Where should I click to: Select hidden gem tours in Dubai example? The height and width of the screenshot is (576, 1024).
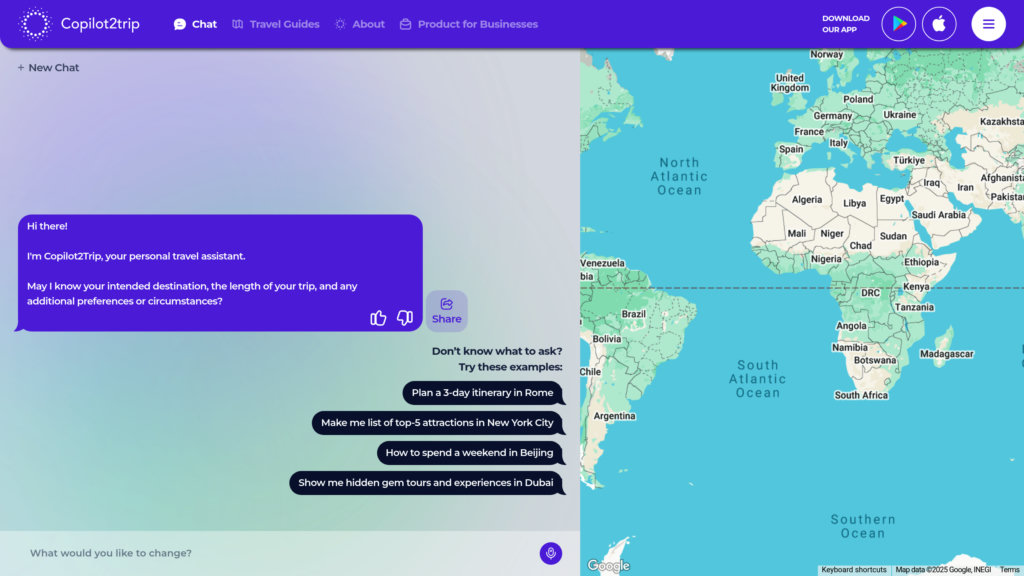(426, 483)
